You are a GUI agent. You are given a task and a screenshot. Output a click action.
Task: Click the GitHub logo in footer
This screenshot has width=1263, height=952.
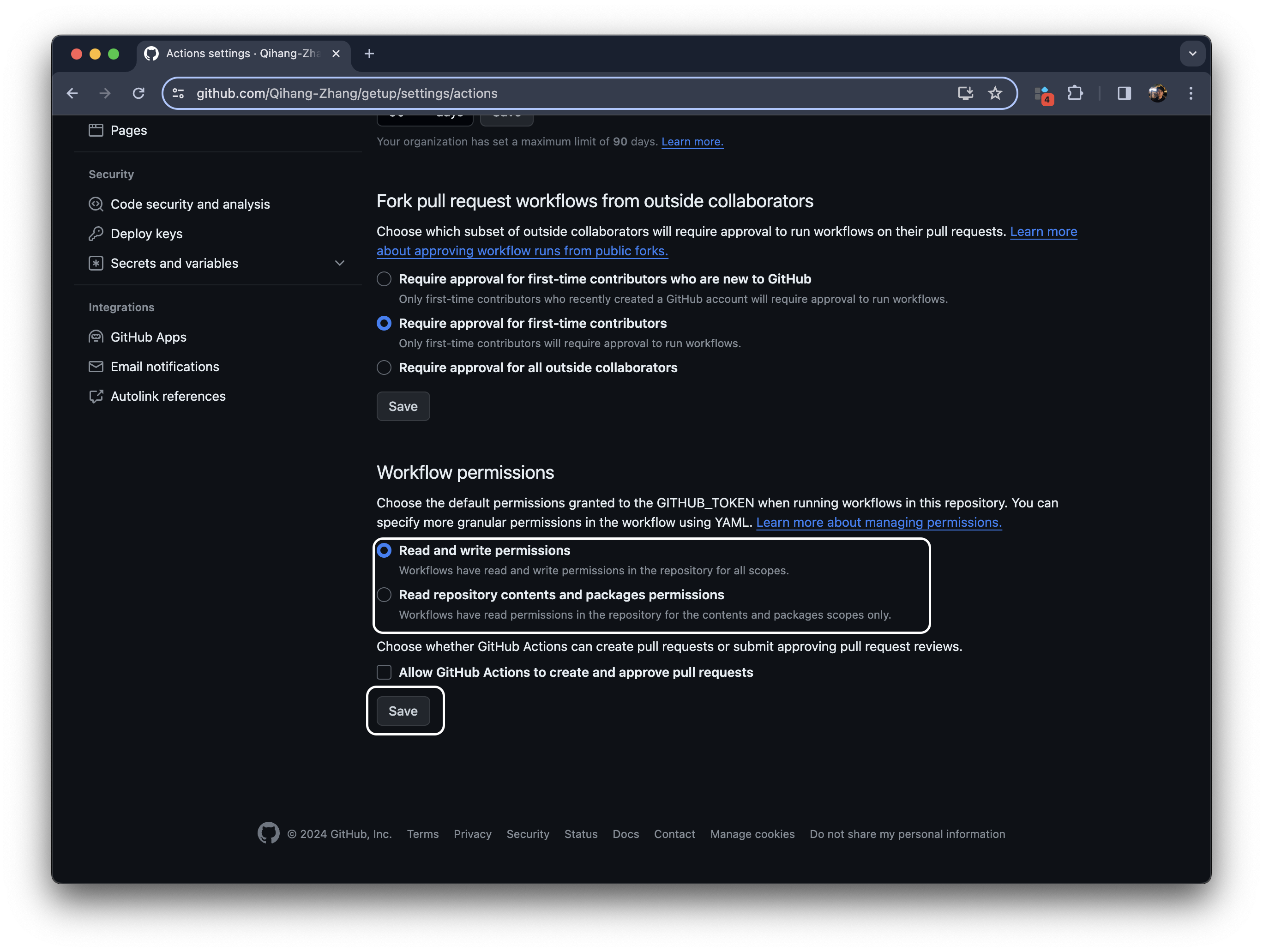click(x=268, y=833)
